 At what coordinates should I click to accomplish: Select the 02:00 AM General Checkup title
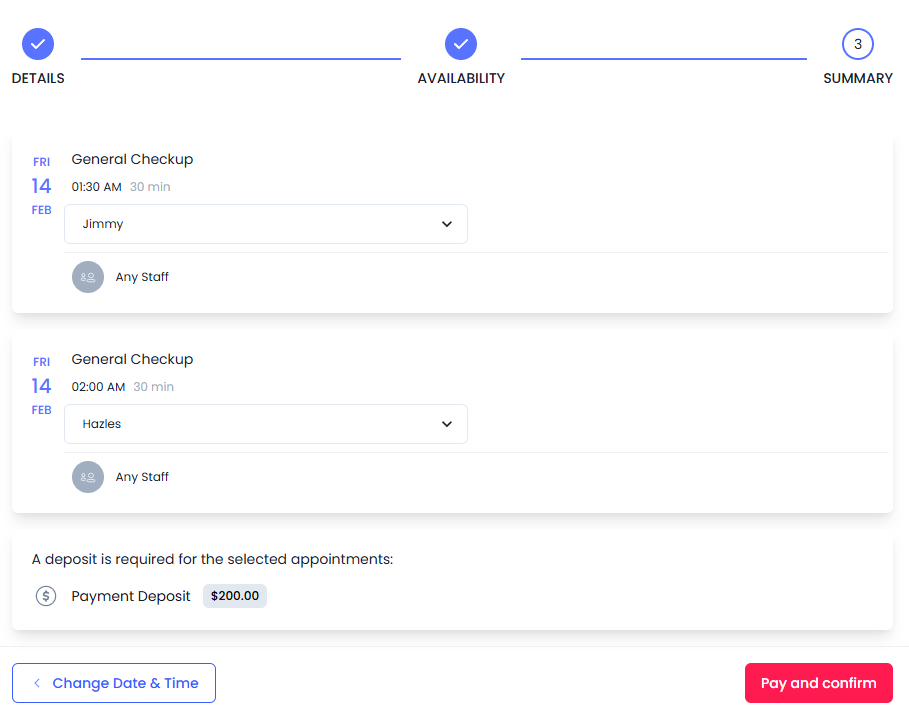click(132, 359)
